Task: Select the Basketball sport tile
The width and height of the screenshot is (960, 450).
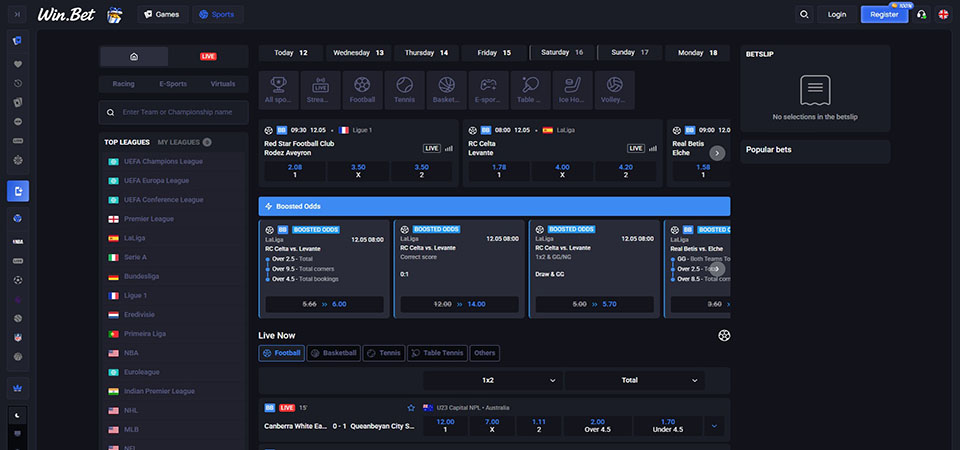Action: pos(446,90)
